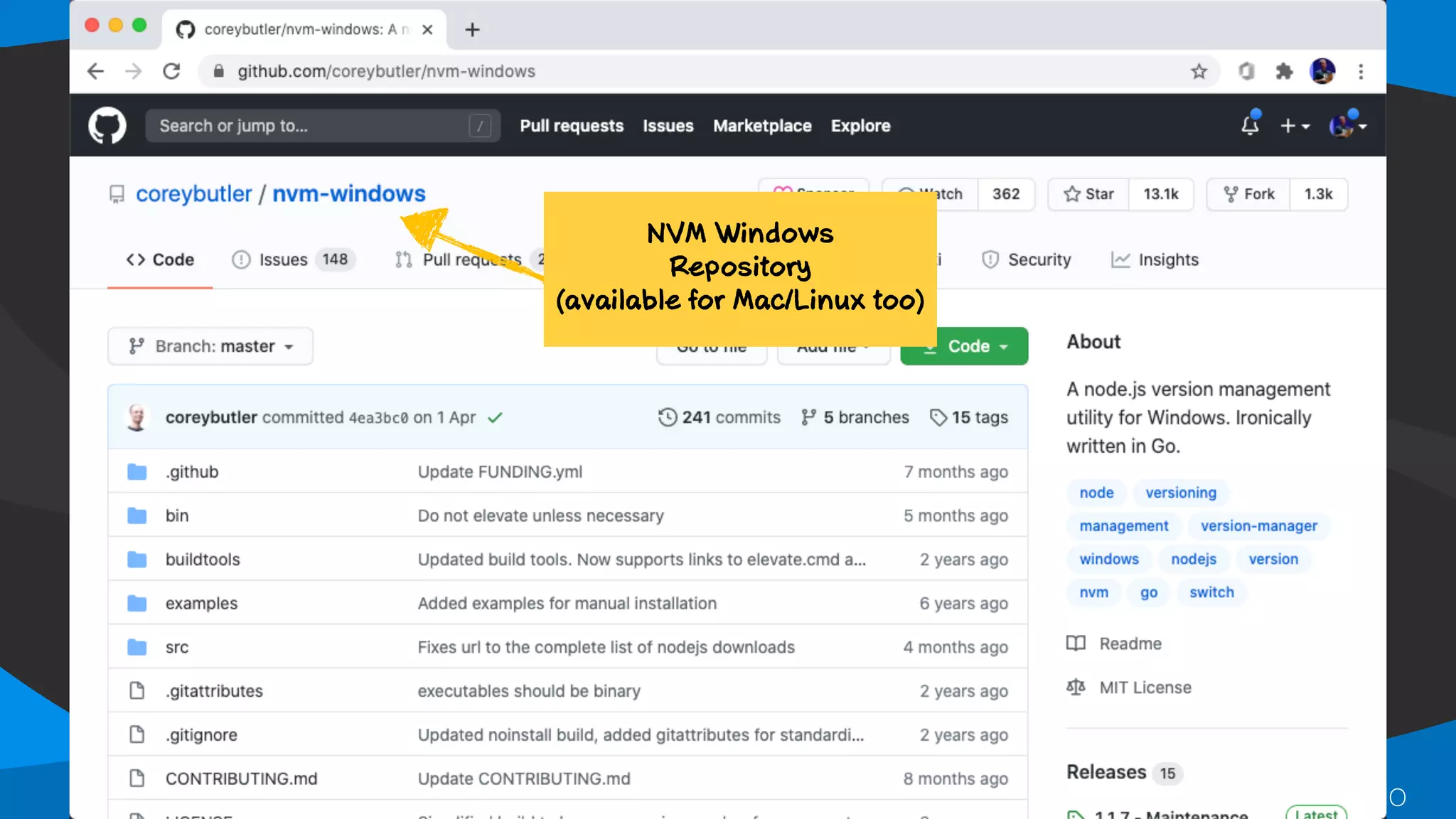1456x819 pixels.
Task: Click the Search or jump to field
Action: point(313,126)
